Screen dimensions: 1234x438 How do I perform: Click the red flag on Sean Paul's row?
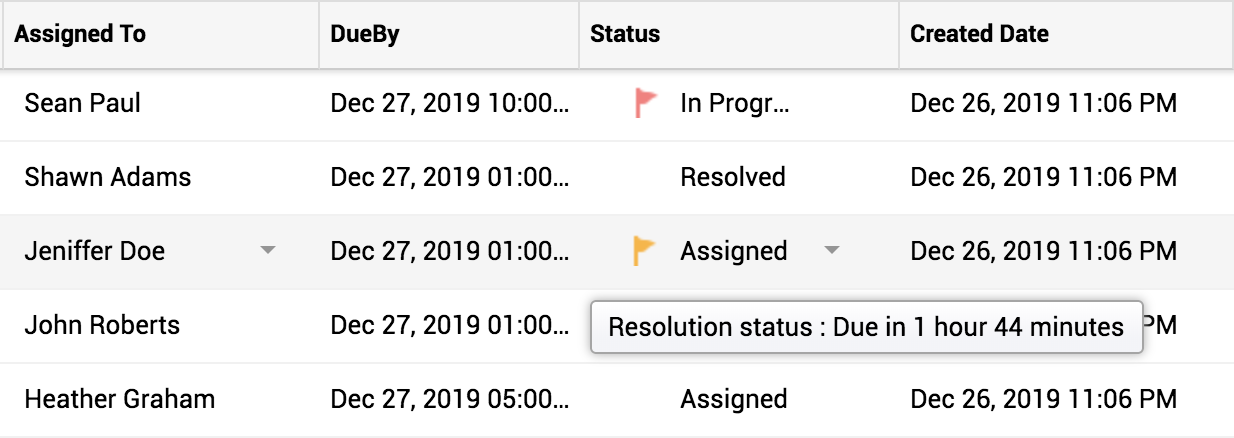(x=647, y=103)
